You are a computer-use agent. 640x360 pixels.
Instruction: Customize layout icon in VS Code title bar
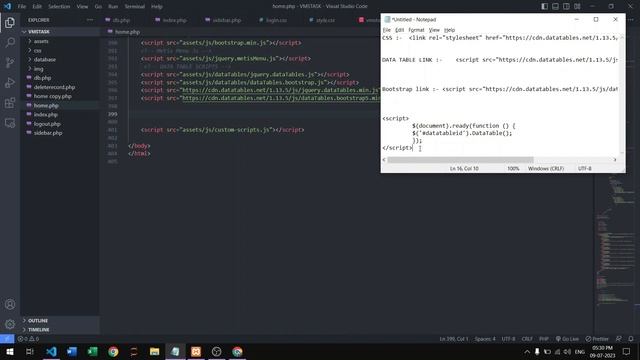(x=577, y=6)
